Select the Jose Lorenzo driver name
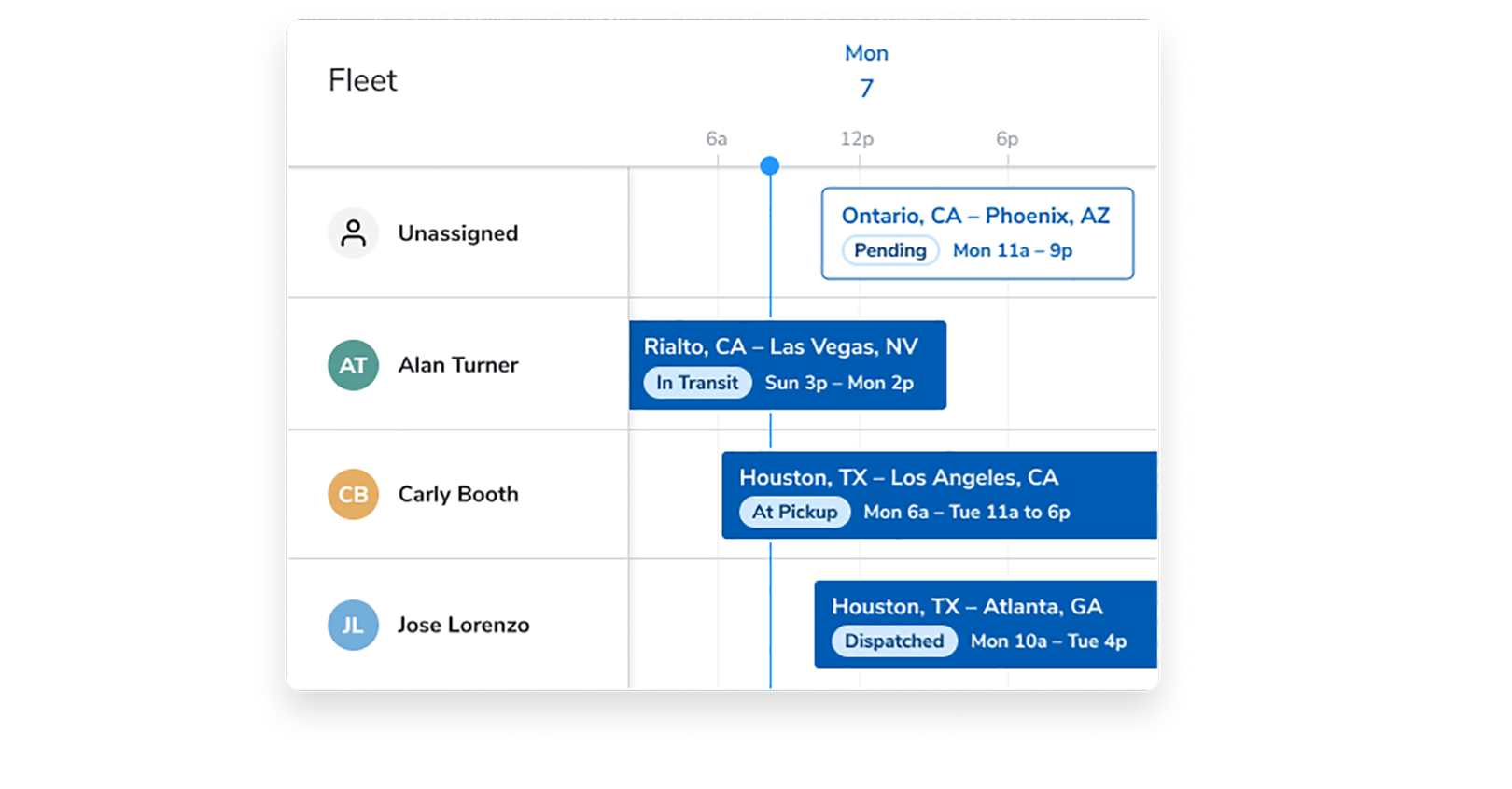The height and width of the screenshot is (789, 1512). [x=463, y=625]
